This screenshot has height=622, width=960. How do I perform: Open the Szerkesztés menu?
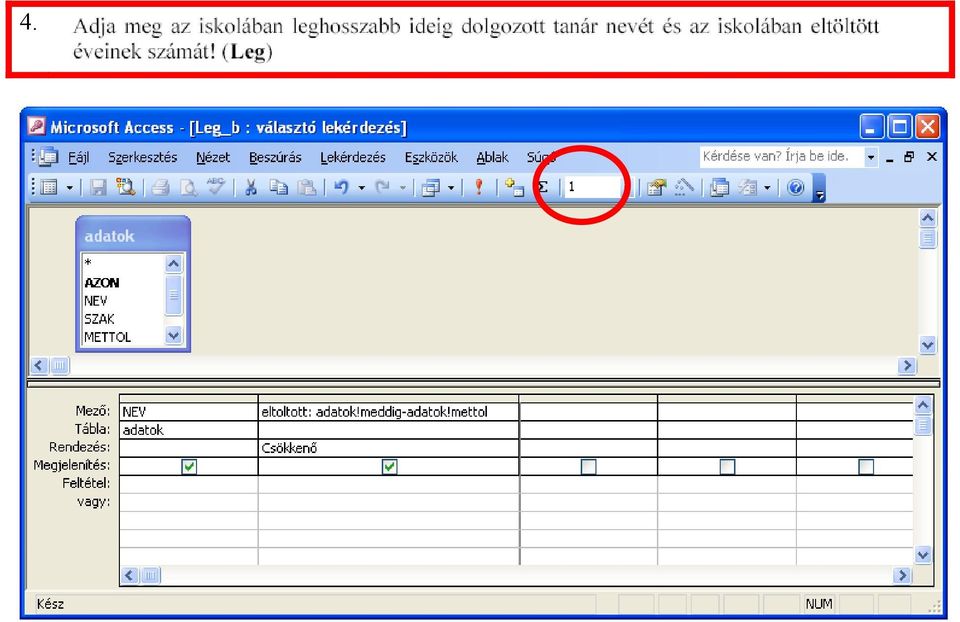pos(143,157)
